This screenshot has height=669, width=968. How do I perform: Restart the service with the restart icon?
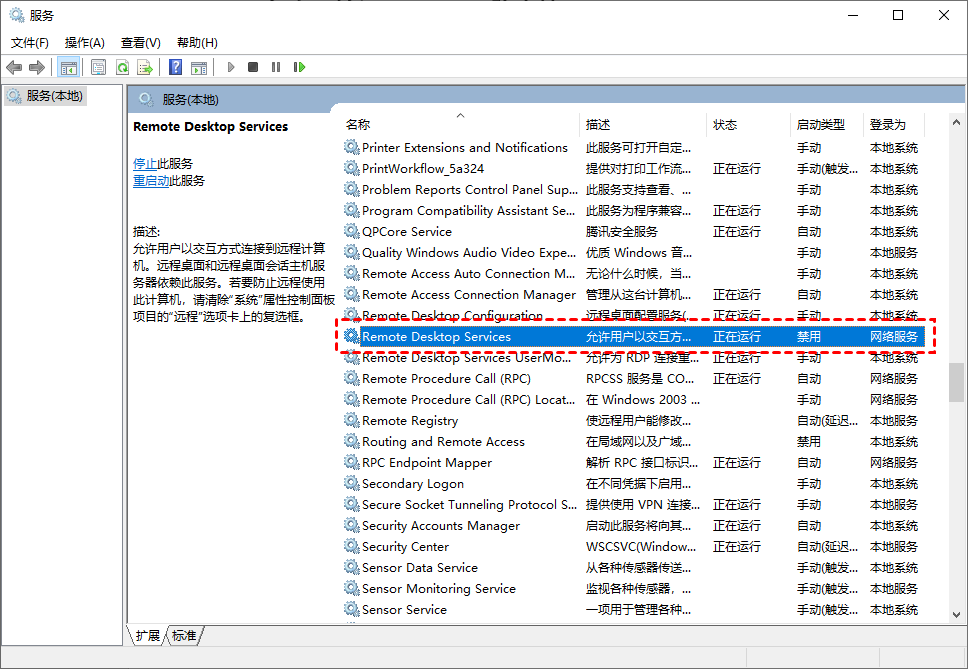tap(301, 67)
